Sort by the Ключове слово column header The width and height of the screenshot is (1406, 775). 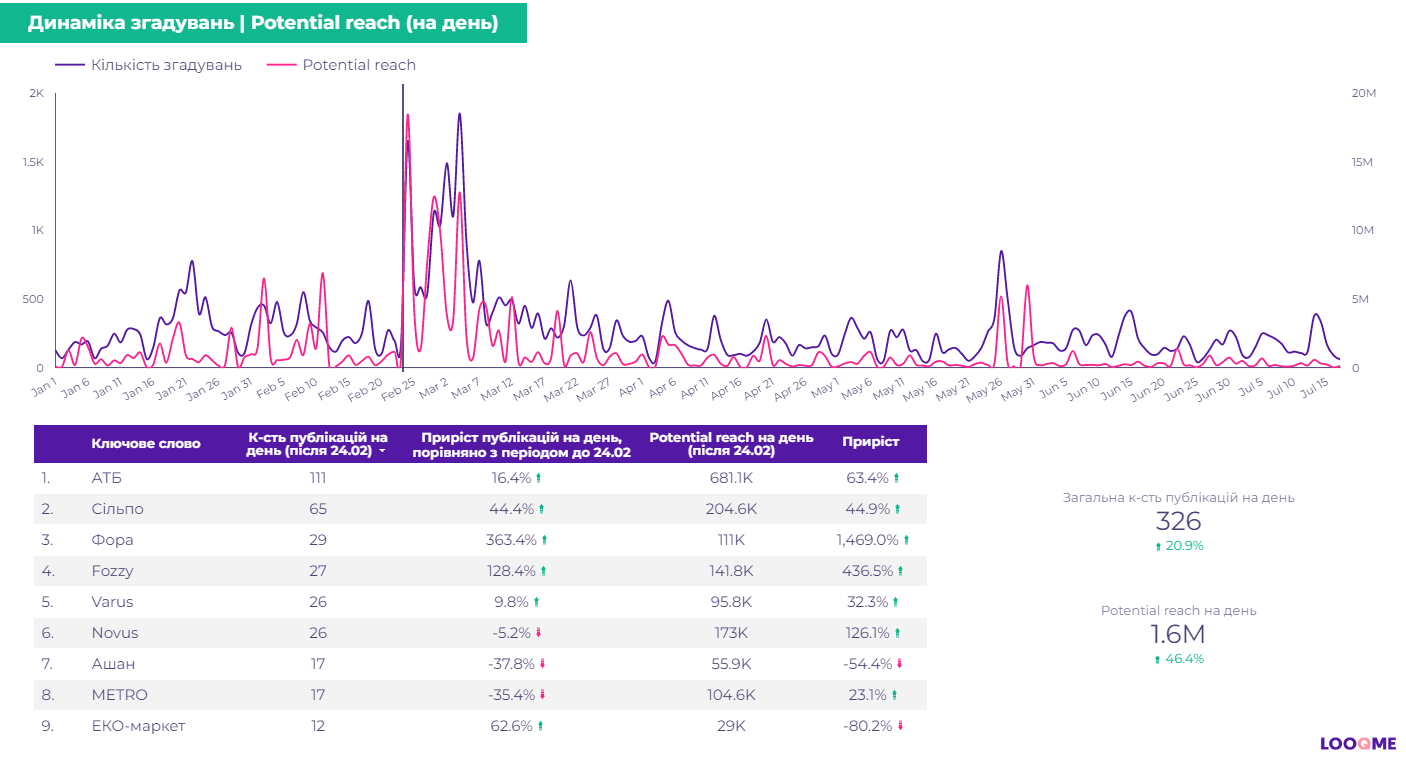[146, 444]
